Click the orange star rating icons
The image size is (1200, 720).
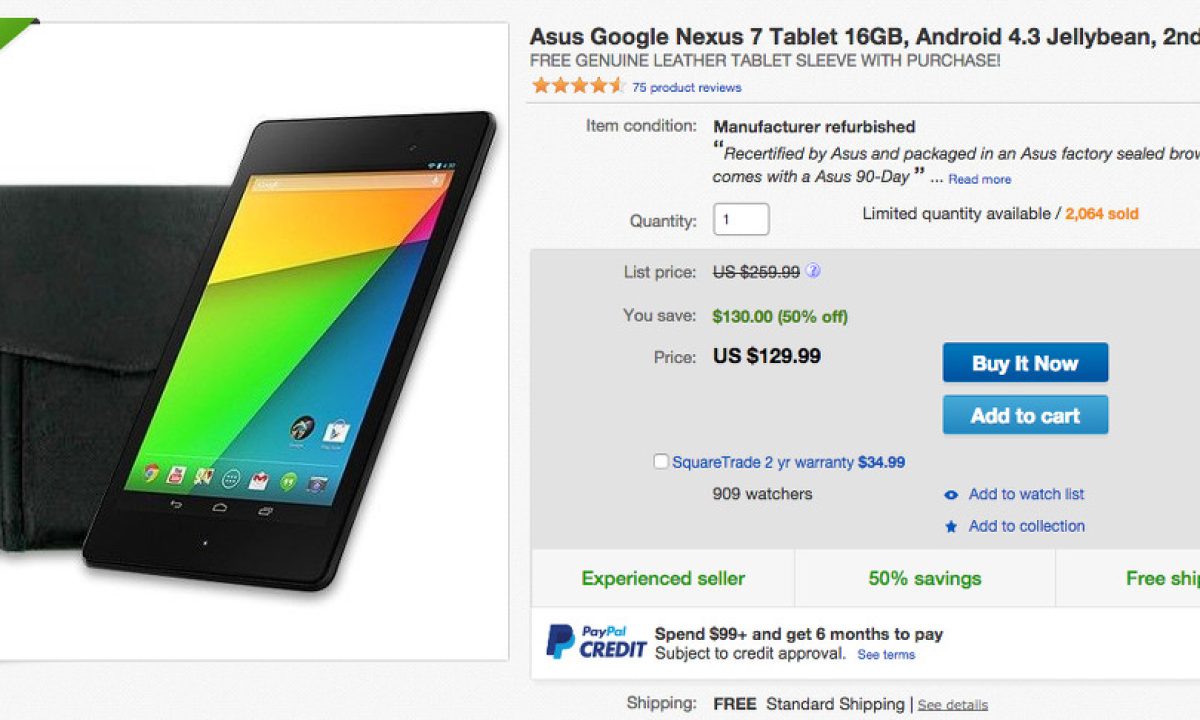click(578, 86)
